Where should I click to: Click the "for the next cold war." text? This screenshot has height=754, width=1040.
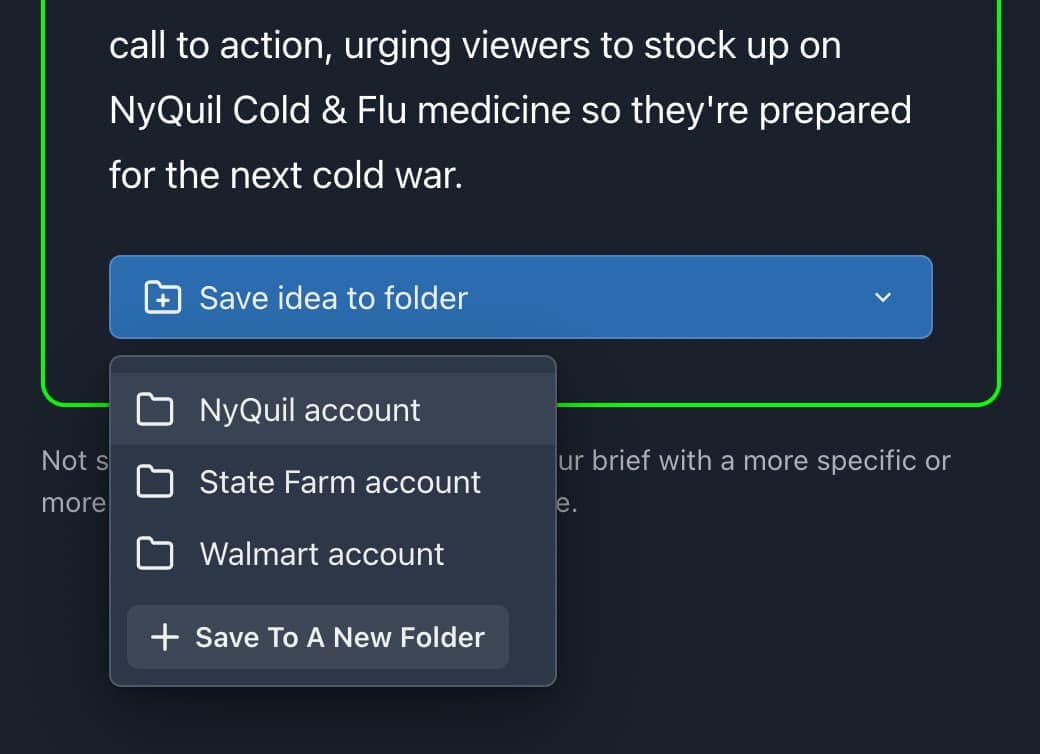click(285, 176)
